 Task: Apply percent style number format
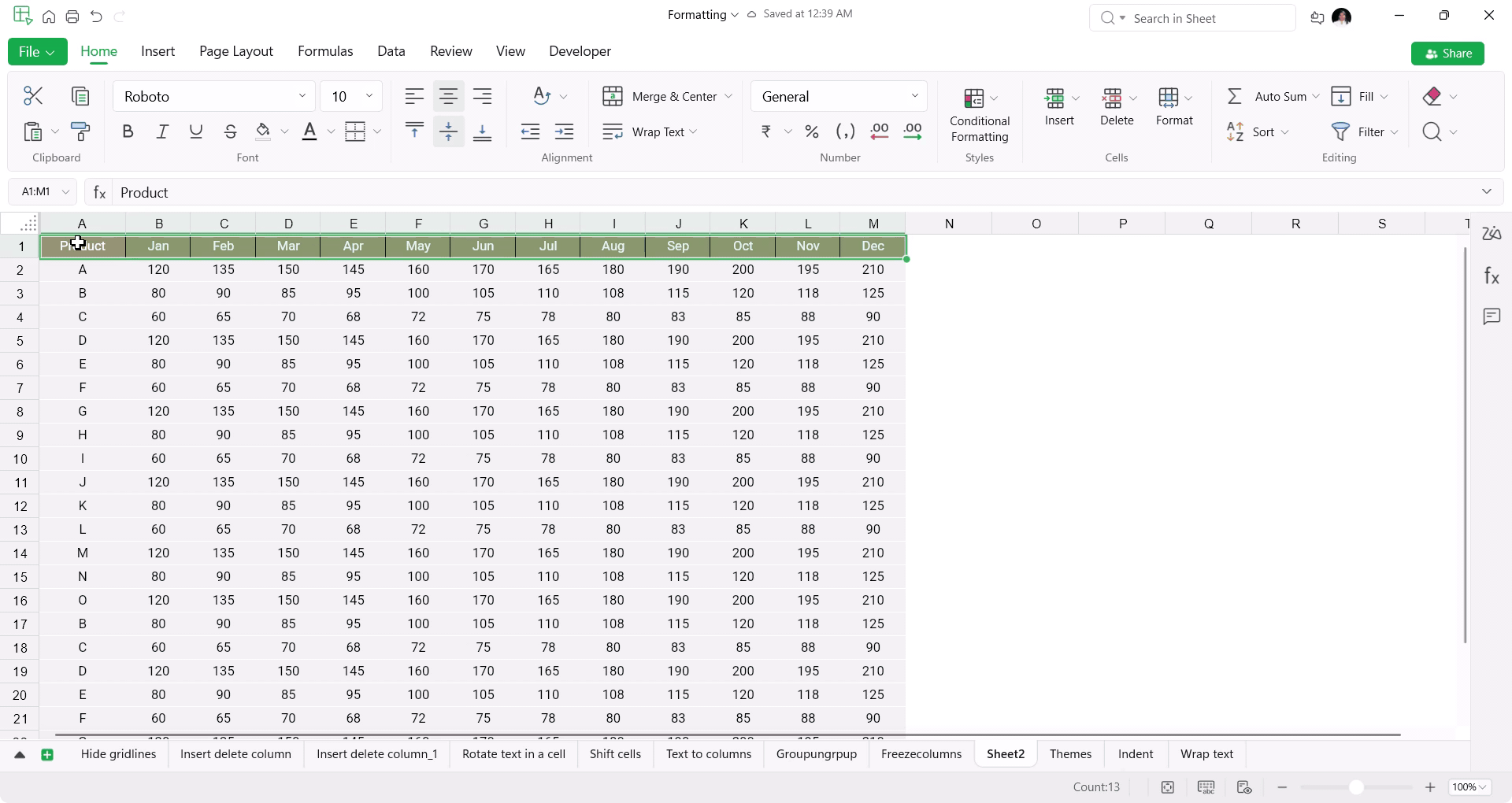pyautogui.click(x=812, y=131)
